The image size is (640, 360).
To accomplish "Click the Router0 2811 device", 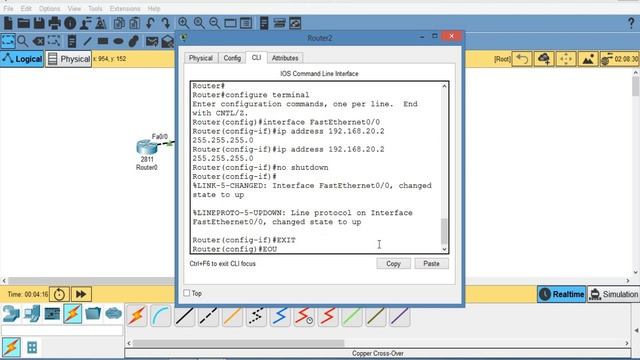I will click(147, 148).
